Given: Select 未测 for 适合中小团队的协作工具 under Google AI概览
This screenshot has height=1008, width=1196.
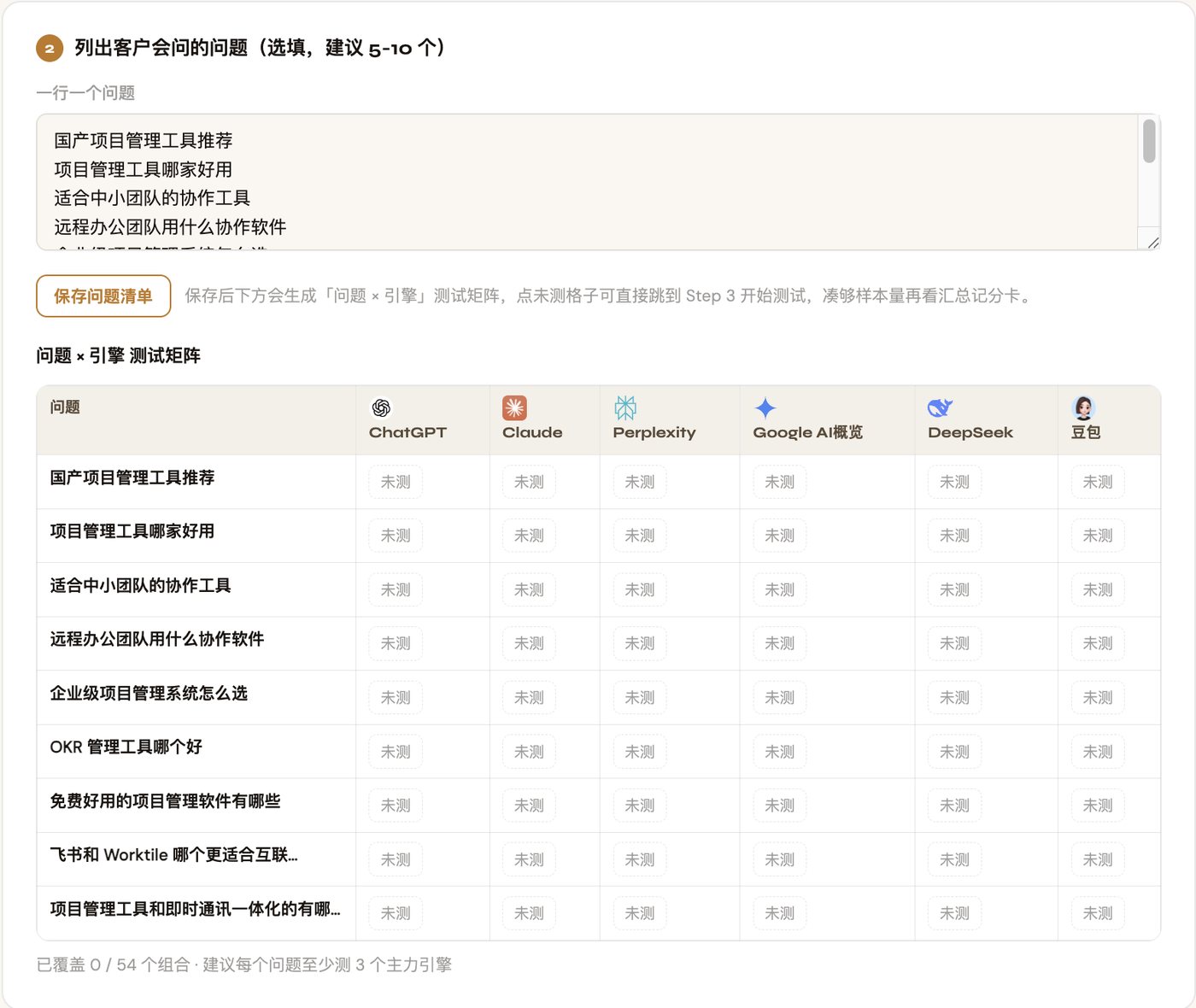Looking at the screenshot, I should 780,589.
